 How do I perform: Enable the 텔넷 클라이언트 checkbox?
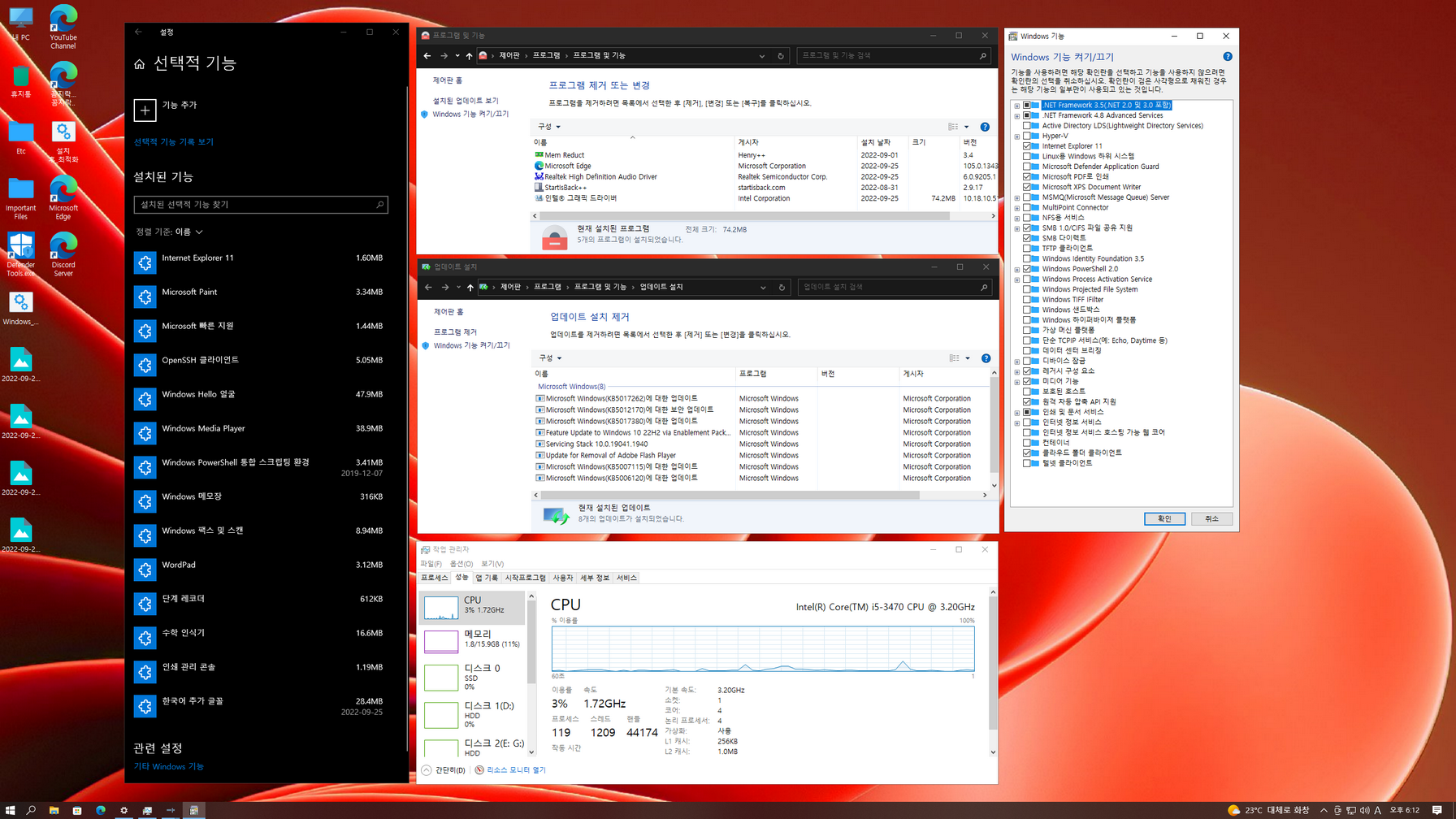[x=1027, y=463]
